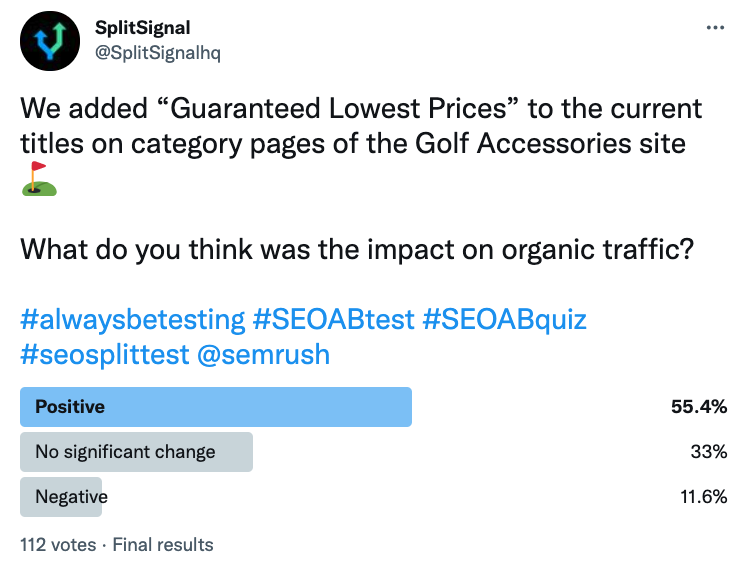Viewport: 746px width, 563px height.
Task: Click the 55.4% poll result
Action: click(698, 407)
